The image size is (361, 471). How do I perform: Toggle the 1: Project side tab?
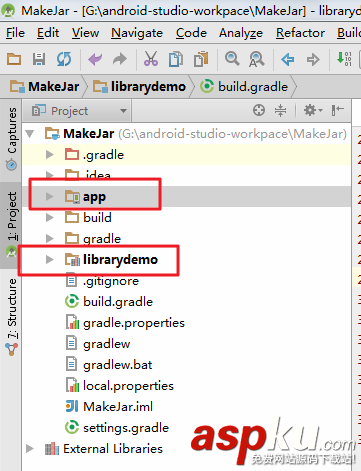pyautogui.click(x=12, y=224)
